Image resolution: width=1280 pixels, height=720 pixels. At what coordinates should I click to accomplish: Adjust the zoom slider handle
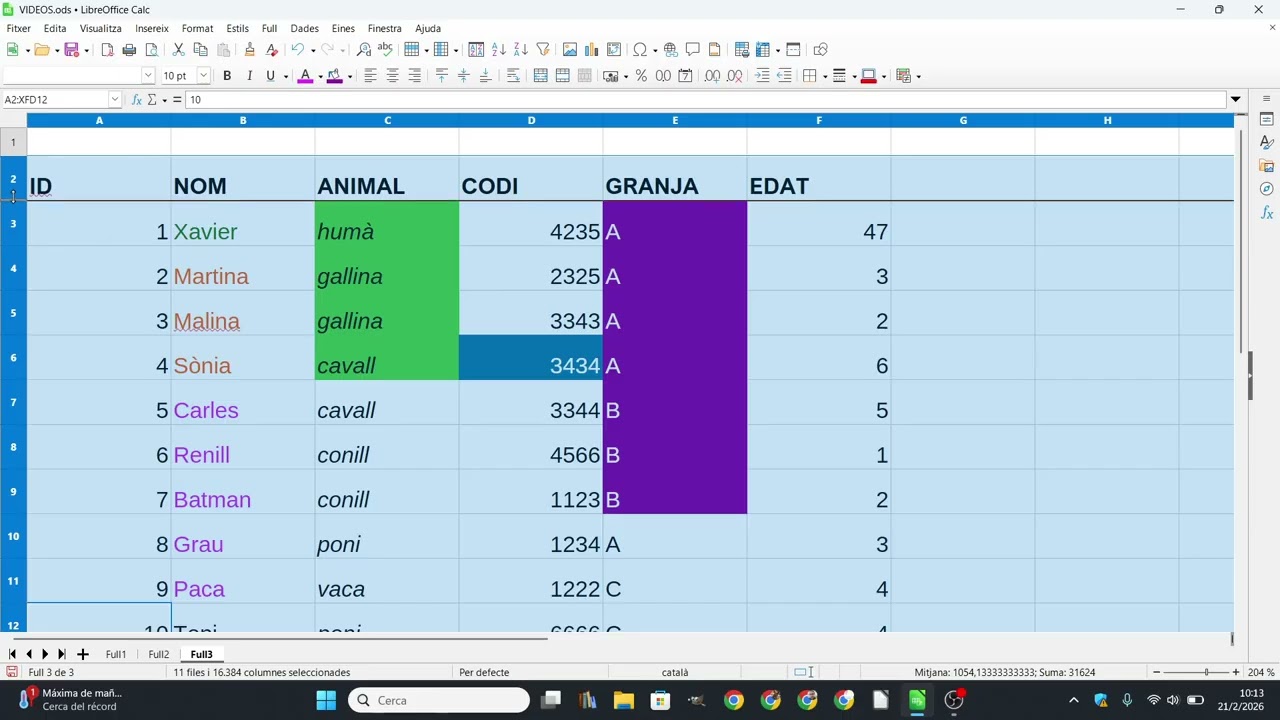pyautogui.click(x=1206, y=672)
